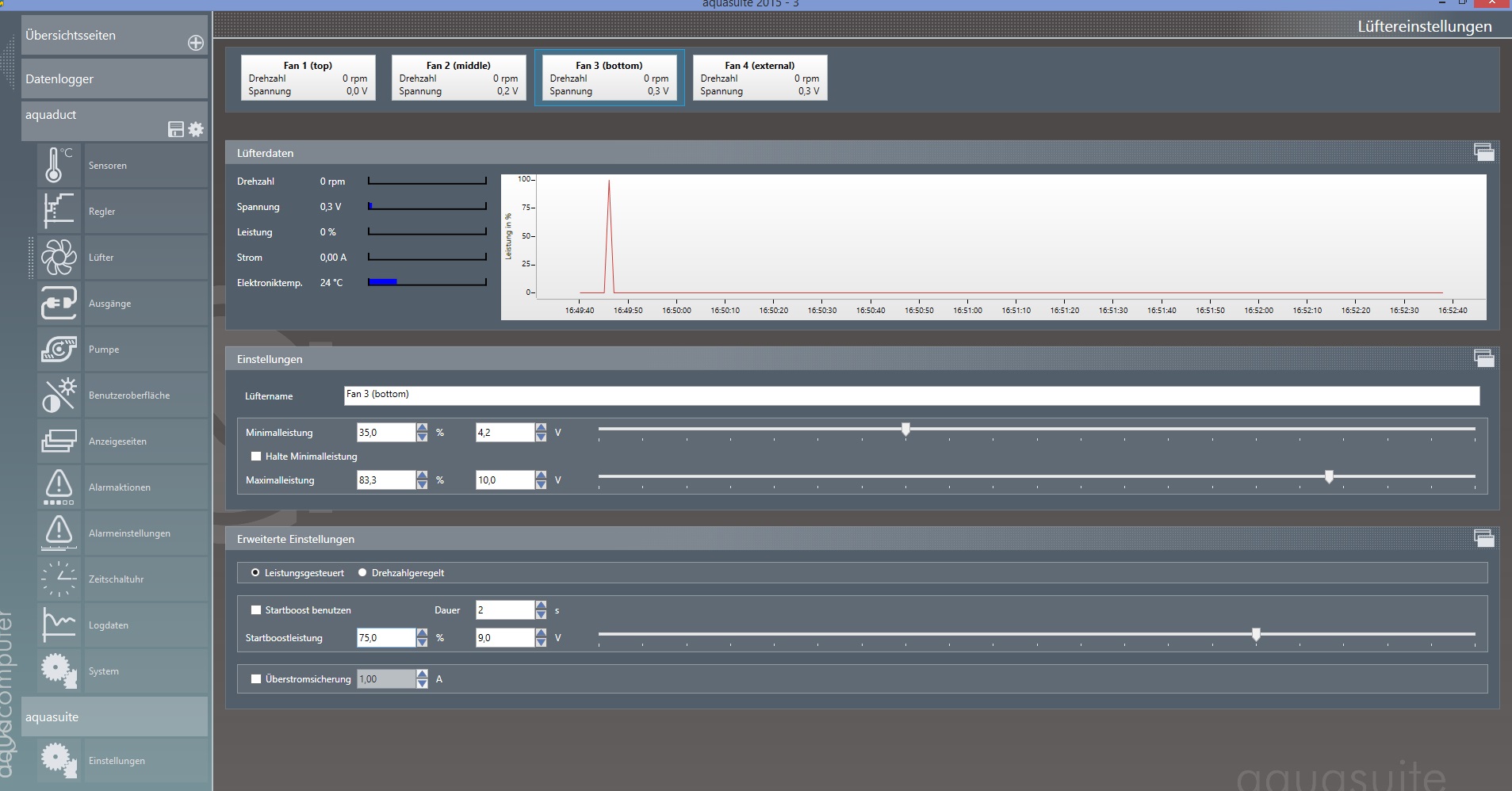Open the Datenlogger section
The image size is (1512, 791).
pyautogui.click(x=114, y=79)
